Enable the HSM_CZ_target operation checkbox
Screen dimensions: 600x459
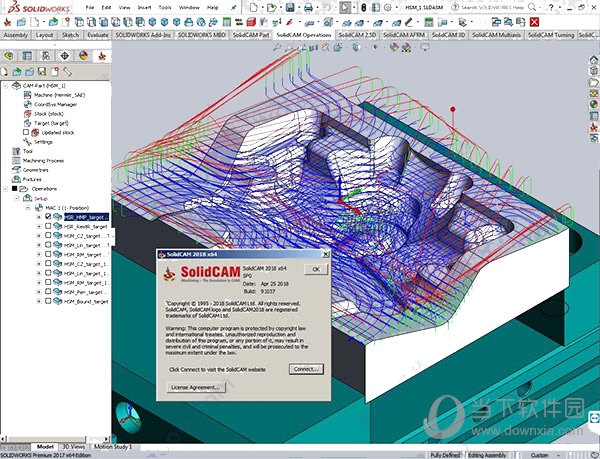point(48,236)
